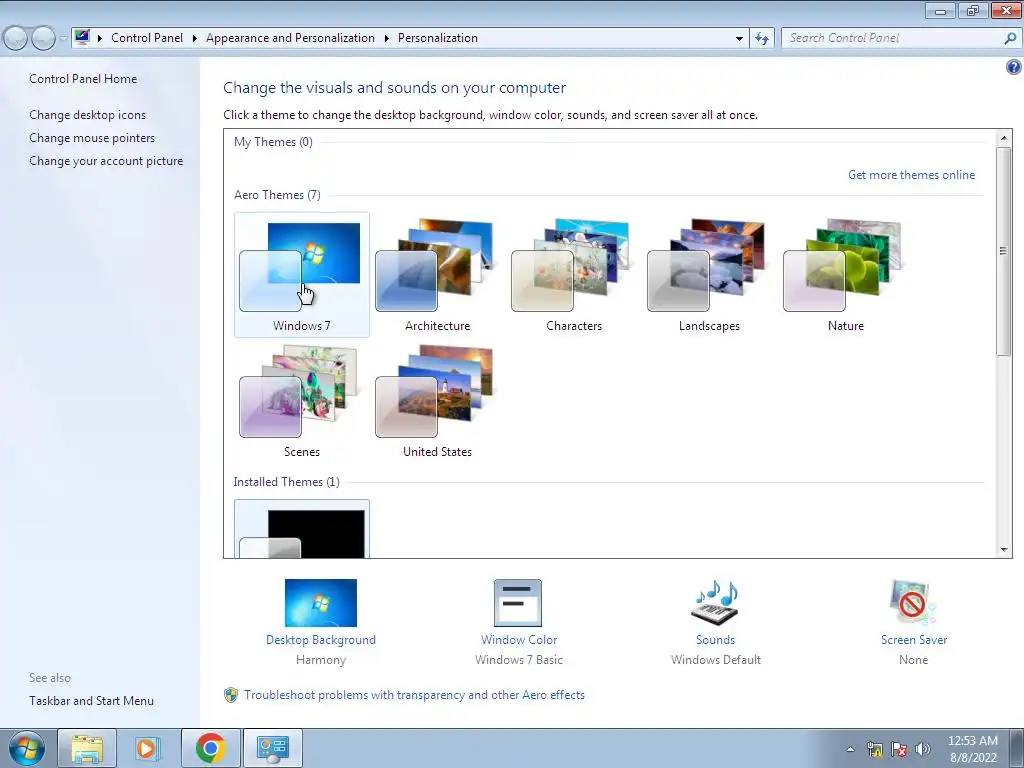The height and width of the screenshot is (768, 1024).
Task: Open Get more themes online
Action: click(x=911, y=175)
